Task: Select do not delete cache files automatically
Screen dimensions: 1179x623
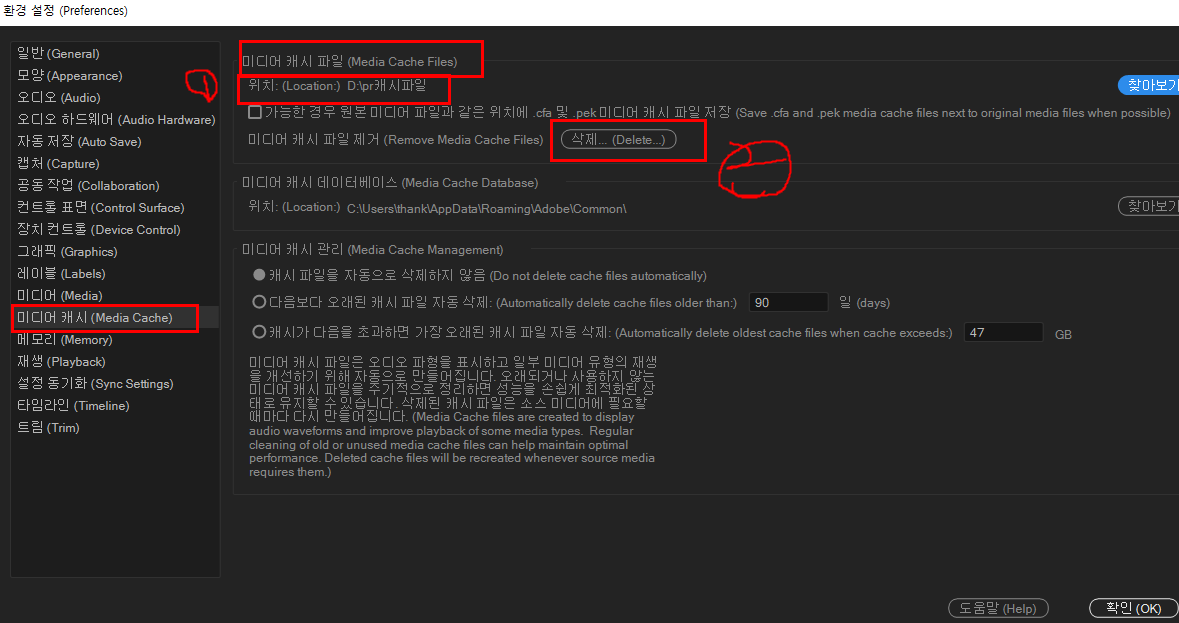Action: point(258,276)
